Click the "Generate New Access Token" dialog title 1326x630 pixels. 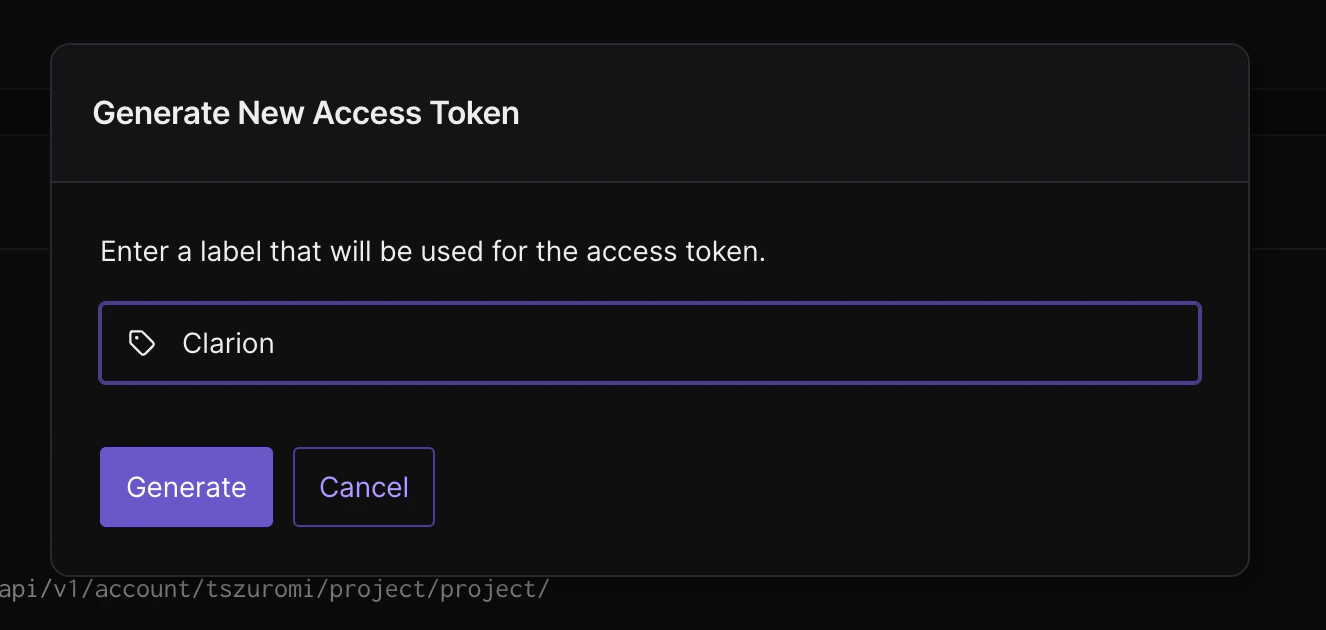[306, 113]
